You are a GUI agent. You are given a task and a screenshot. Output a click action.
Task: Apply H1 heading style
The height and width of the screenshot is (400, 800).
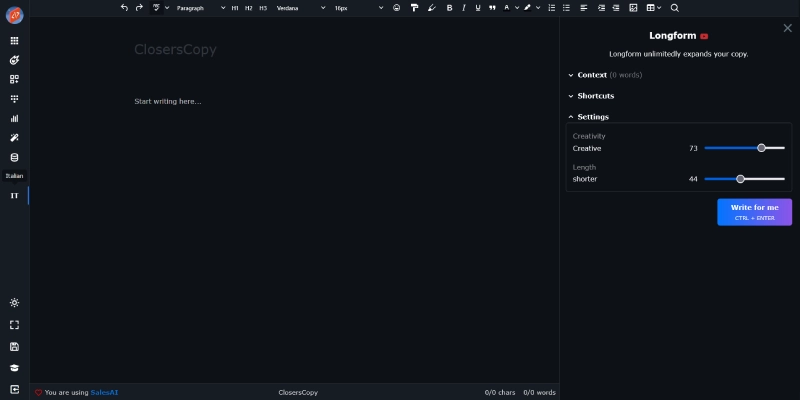pos(235,8)
